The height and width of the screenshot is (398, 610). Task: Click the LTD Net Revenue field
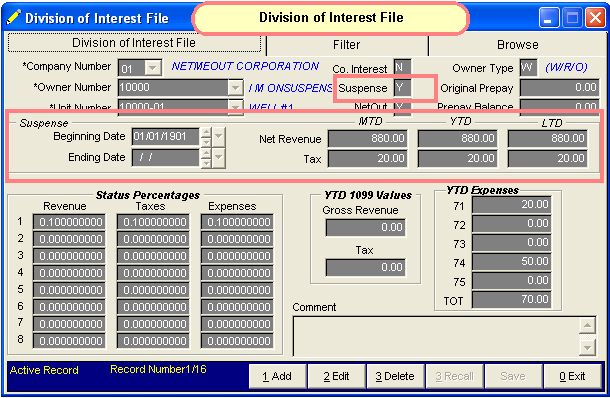547,138
